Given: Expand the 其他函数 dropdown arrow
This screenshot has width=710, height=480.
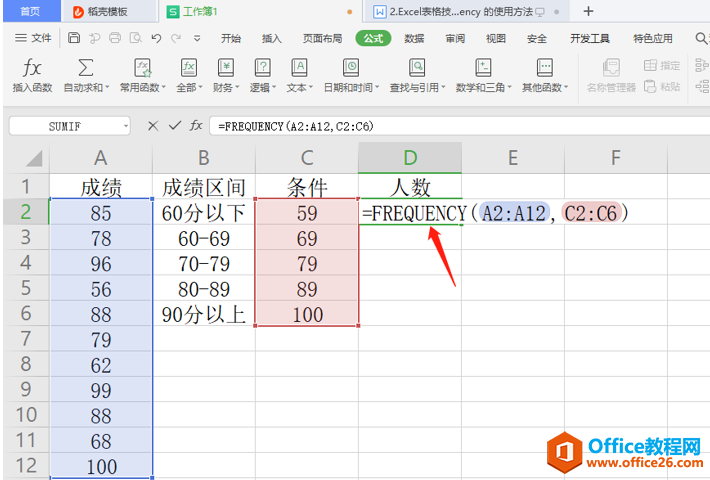Looking at the screenshot, I should pyautogui.click(x=566, y=88).
